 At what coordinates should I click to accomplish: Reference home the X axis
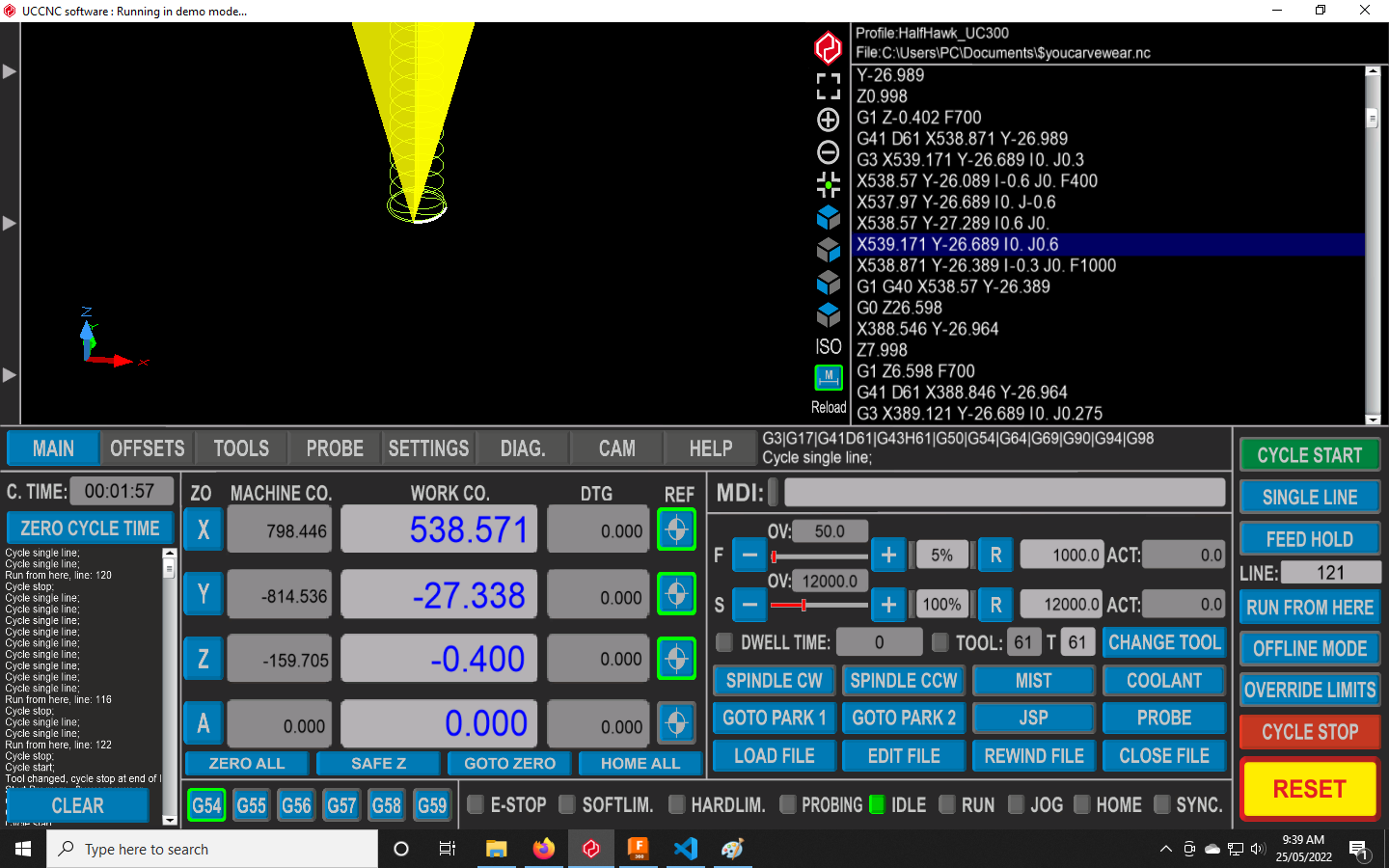coord(676,529)
